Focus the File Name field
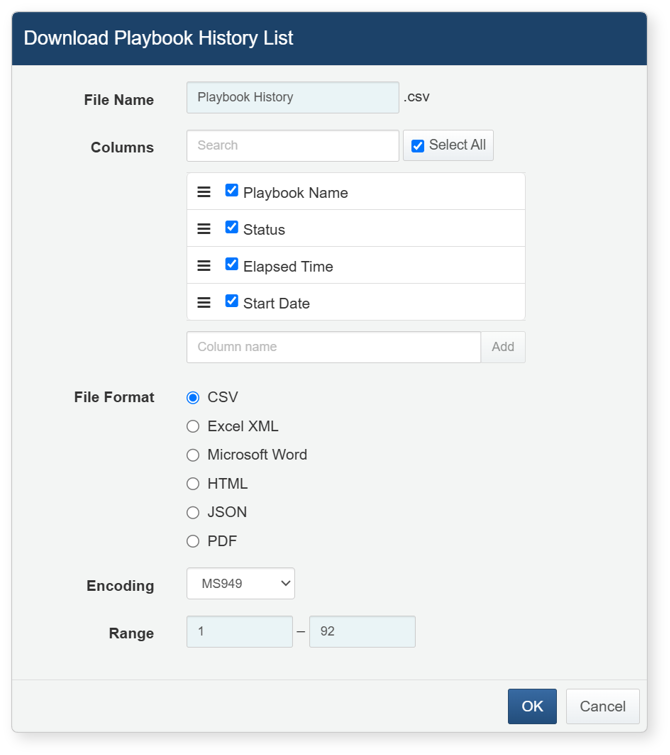 click(x=293, y=97)
